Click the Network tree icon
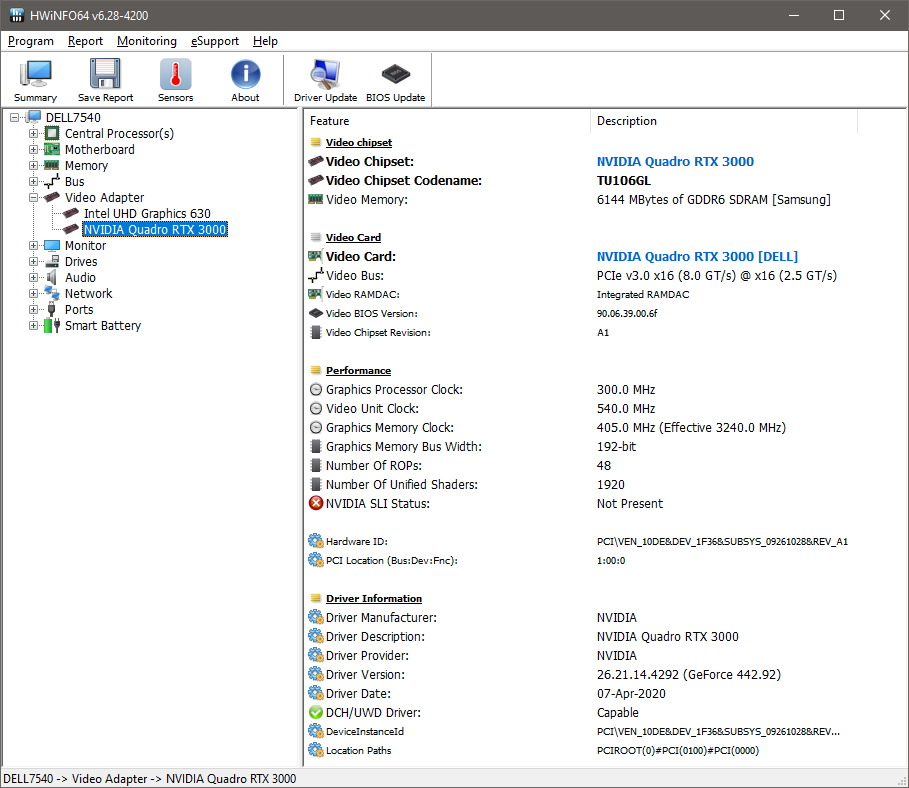 pos(52,293)
